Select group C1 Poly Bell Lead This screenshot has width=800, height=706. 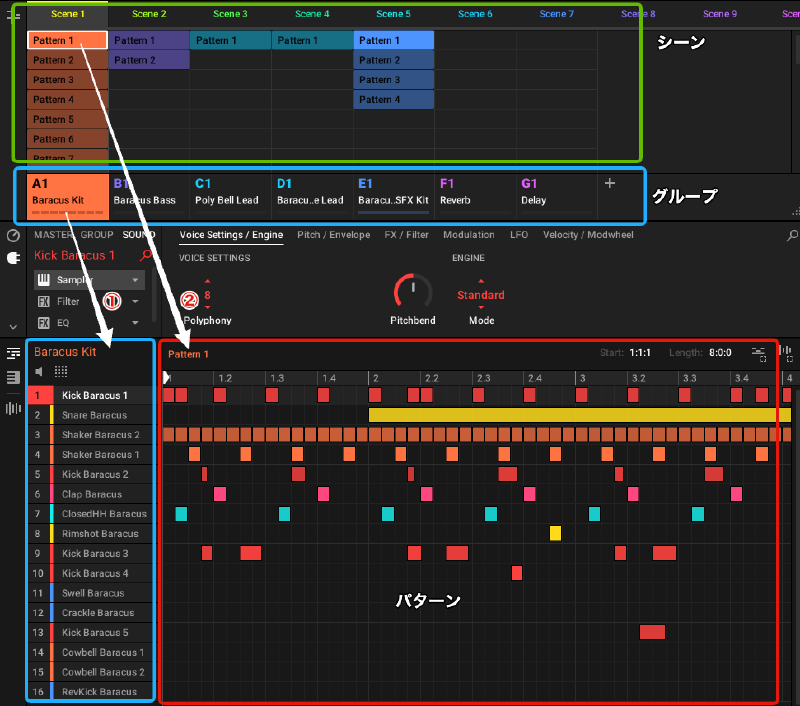coord(231,196)
